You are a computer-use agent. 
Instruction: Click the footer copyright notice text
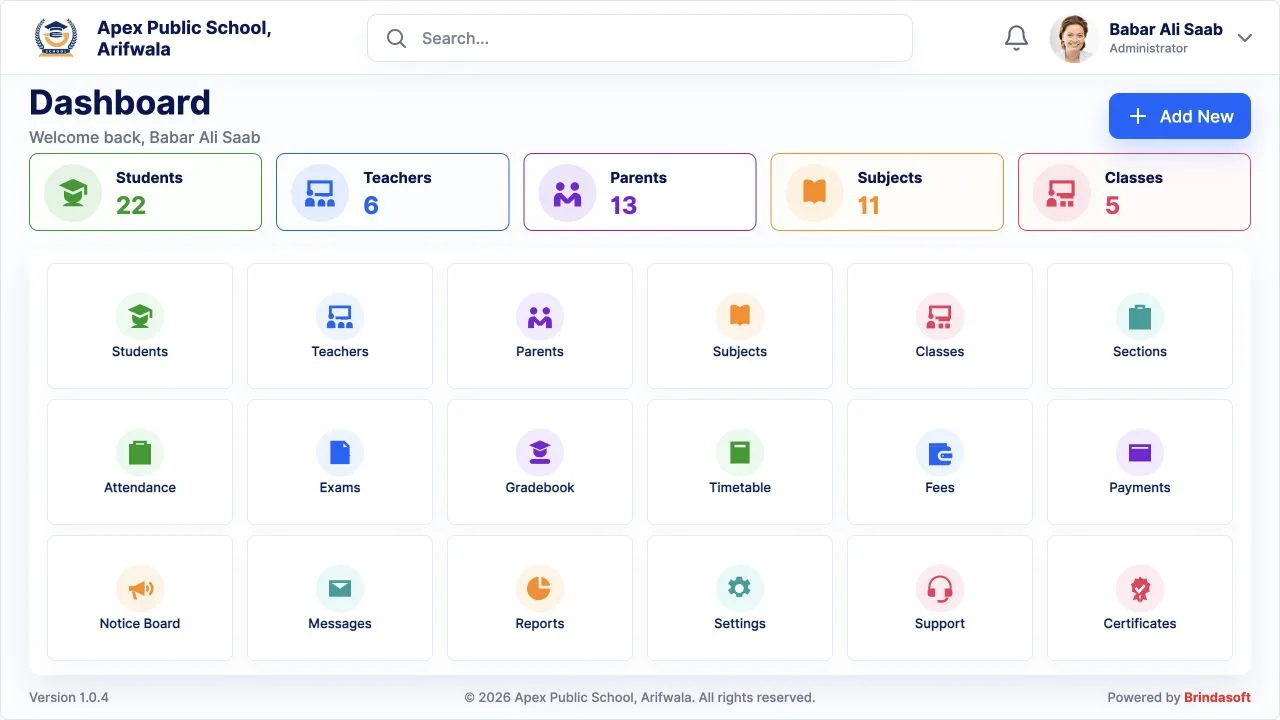pyautogui.click(x=640, y=697)
